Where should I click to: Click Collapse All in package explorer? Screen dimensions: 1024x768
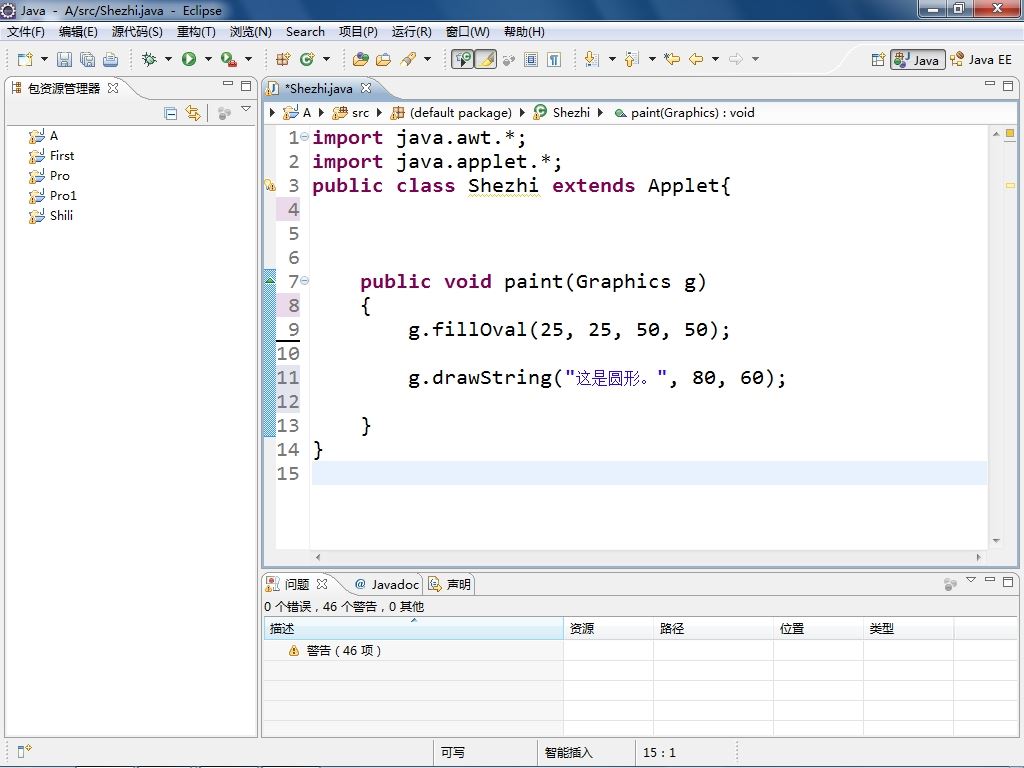click(x=170, y=114)
